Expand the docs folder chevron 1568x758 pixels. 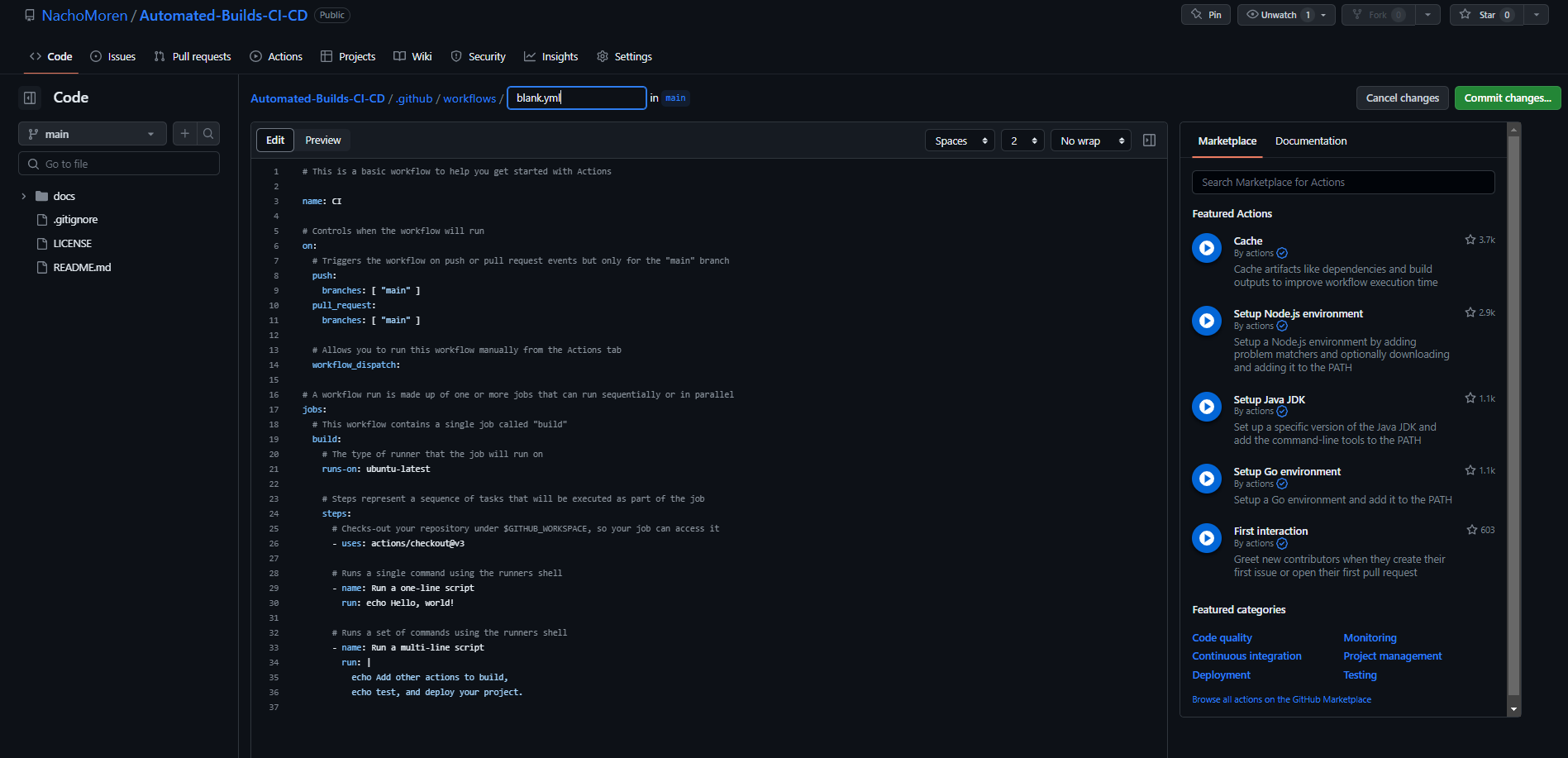click(23, 196)
